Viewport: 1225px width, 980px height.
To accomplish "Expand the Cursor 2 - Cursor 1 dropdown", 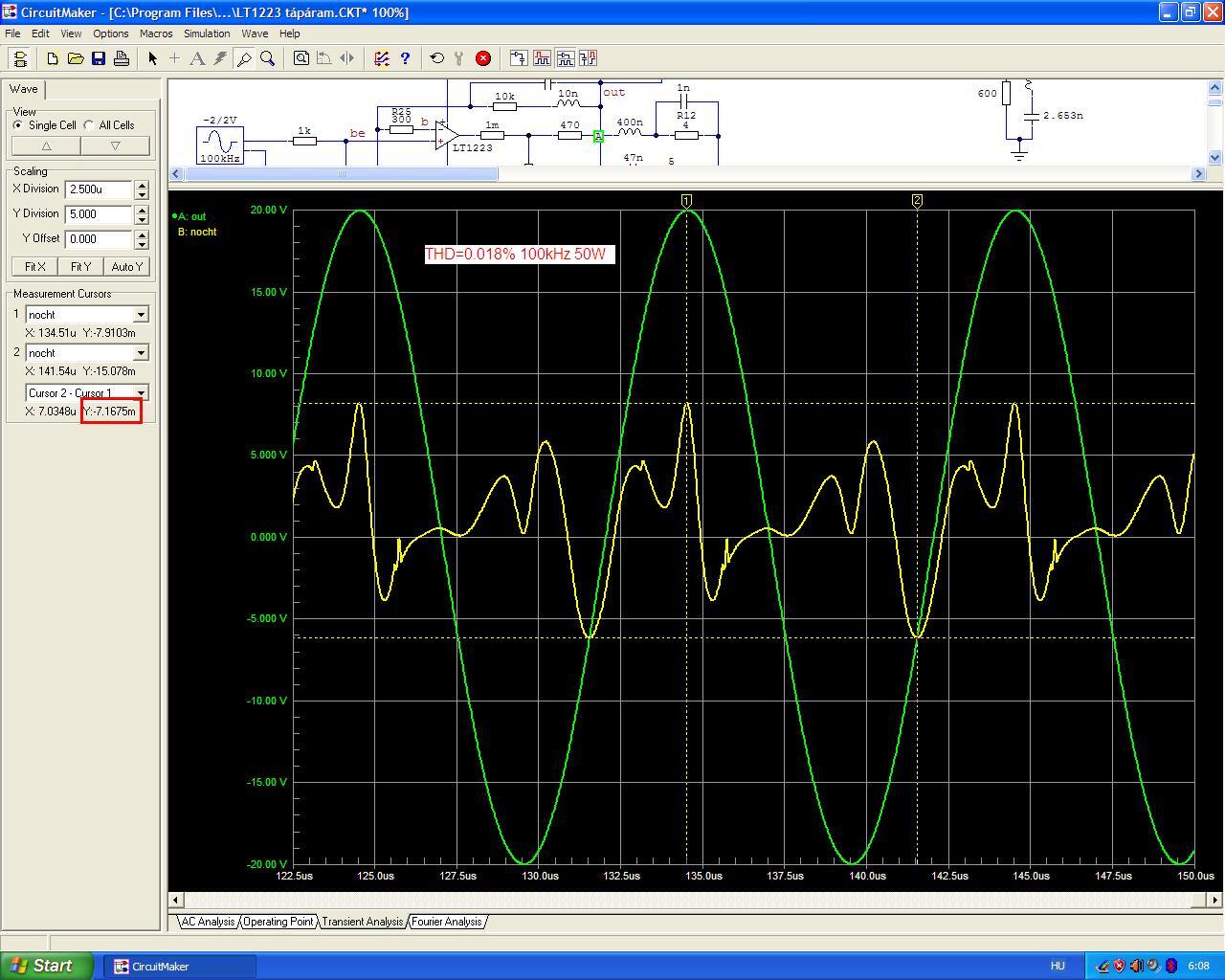I will click(141, 393).
